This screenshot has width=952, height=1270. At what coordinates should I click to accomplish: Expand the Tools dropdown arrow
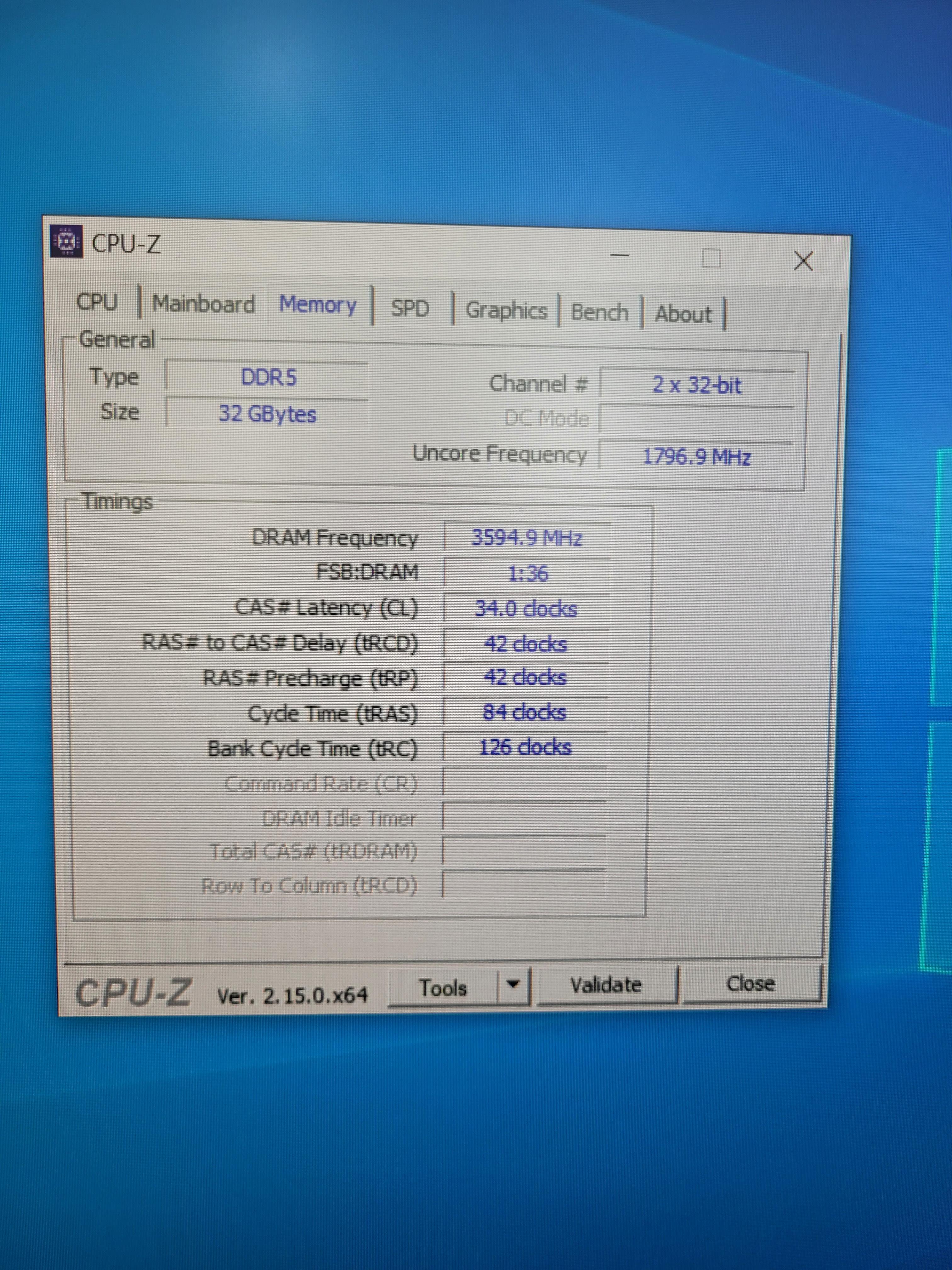coord(514,987)
